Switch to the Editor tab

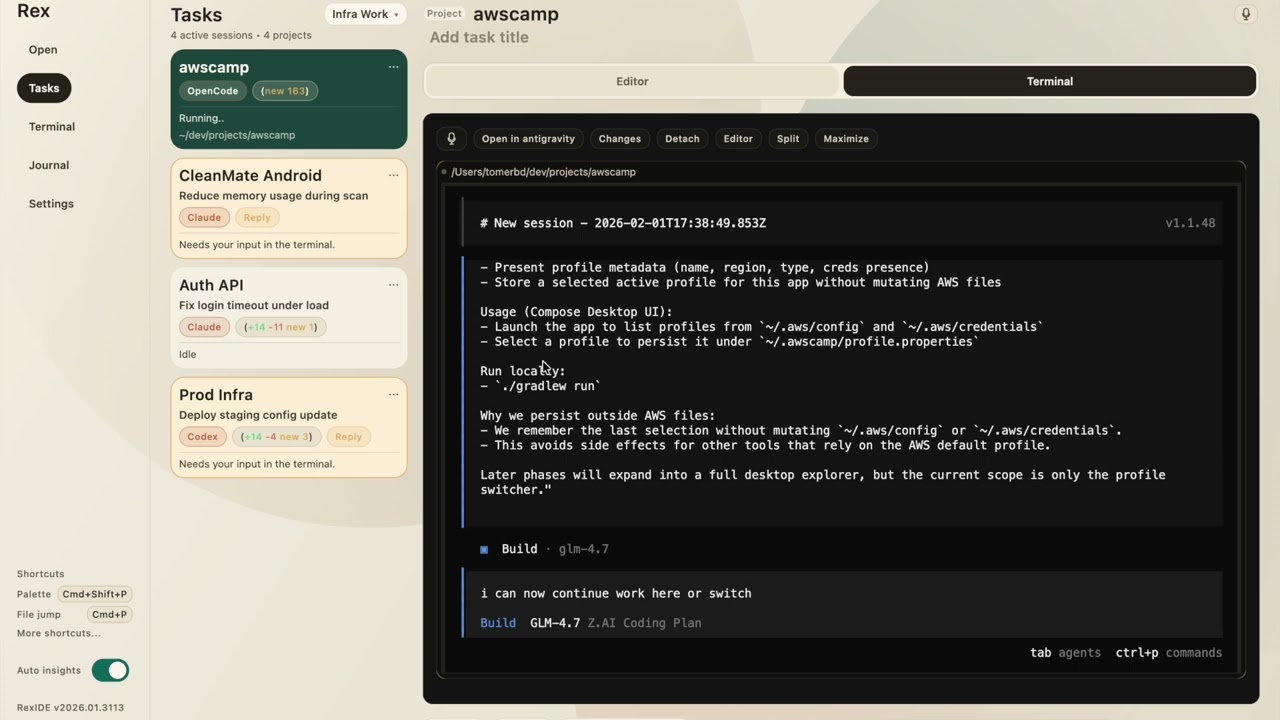[632, 81]
